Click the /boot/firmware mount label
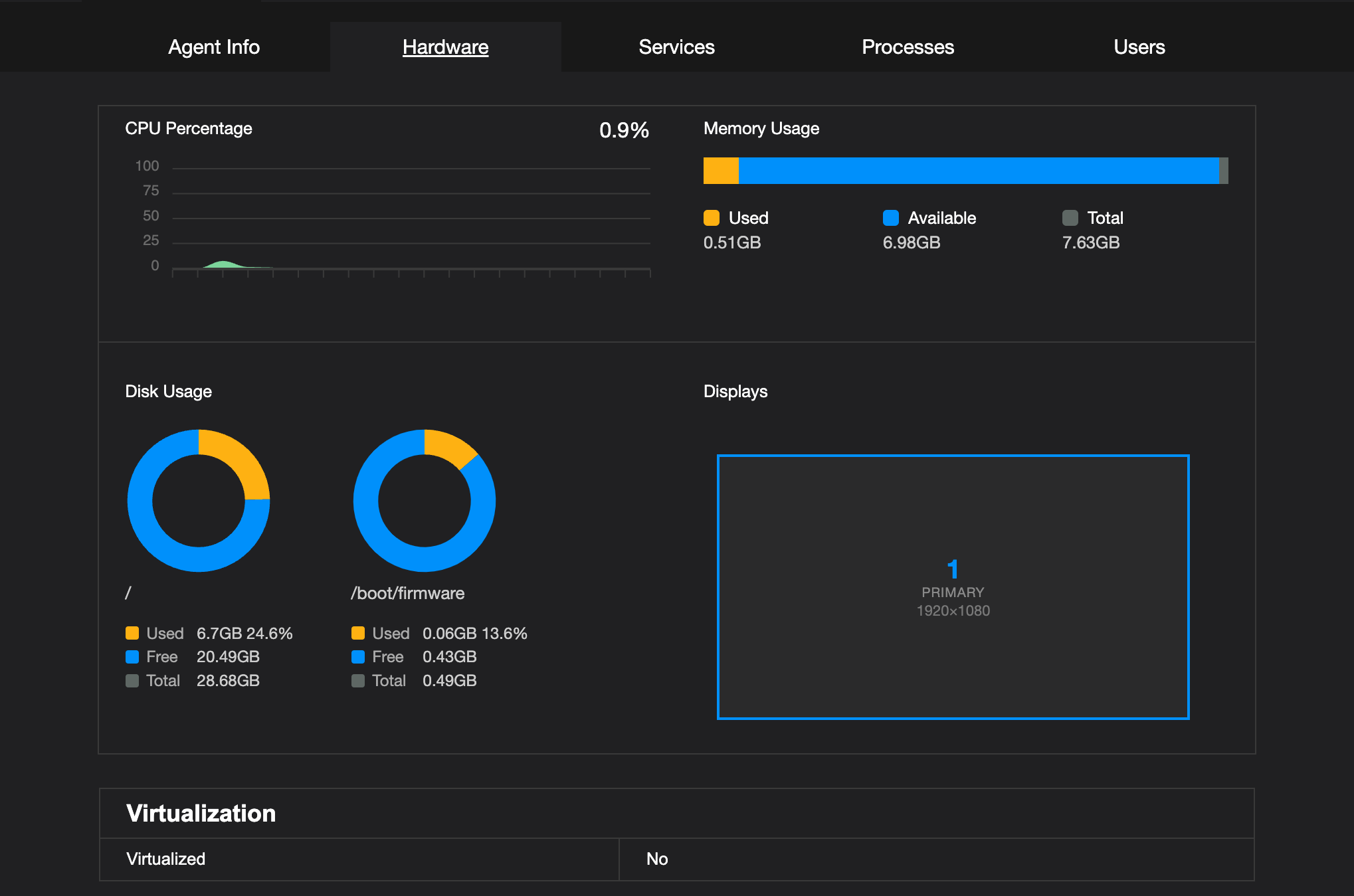The image size is (1354, 896). pos(408,593)
